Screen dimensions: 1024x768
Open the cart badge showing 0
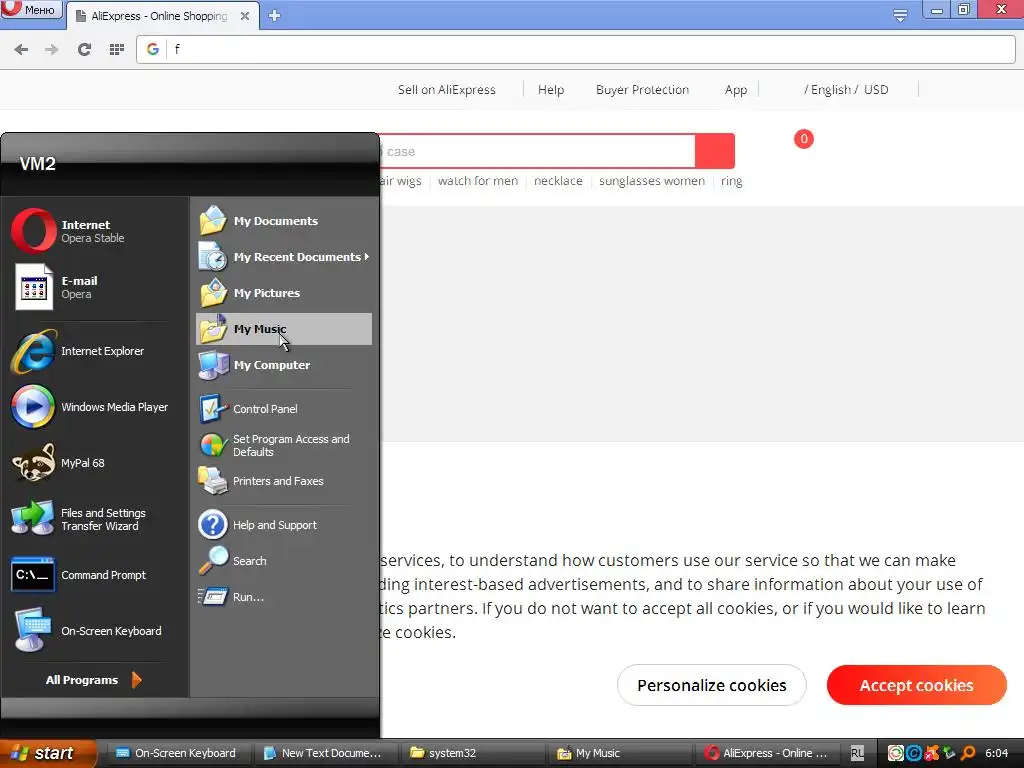(804, 138)
